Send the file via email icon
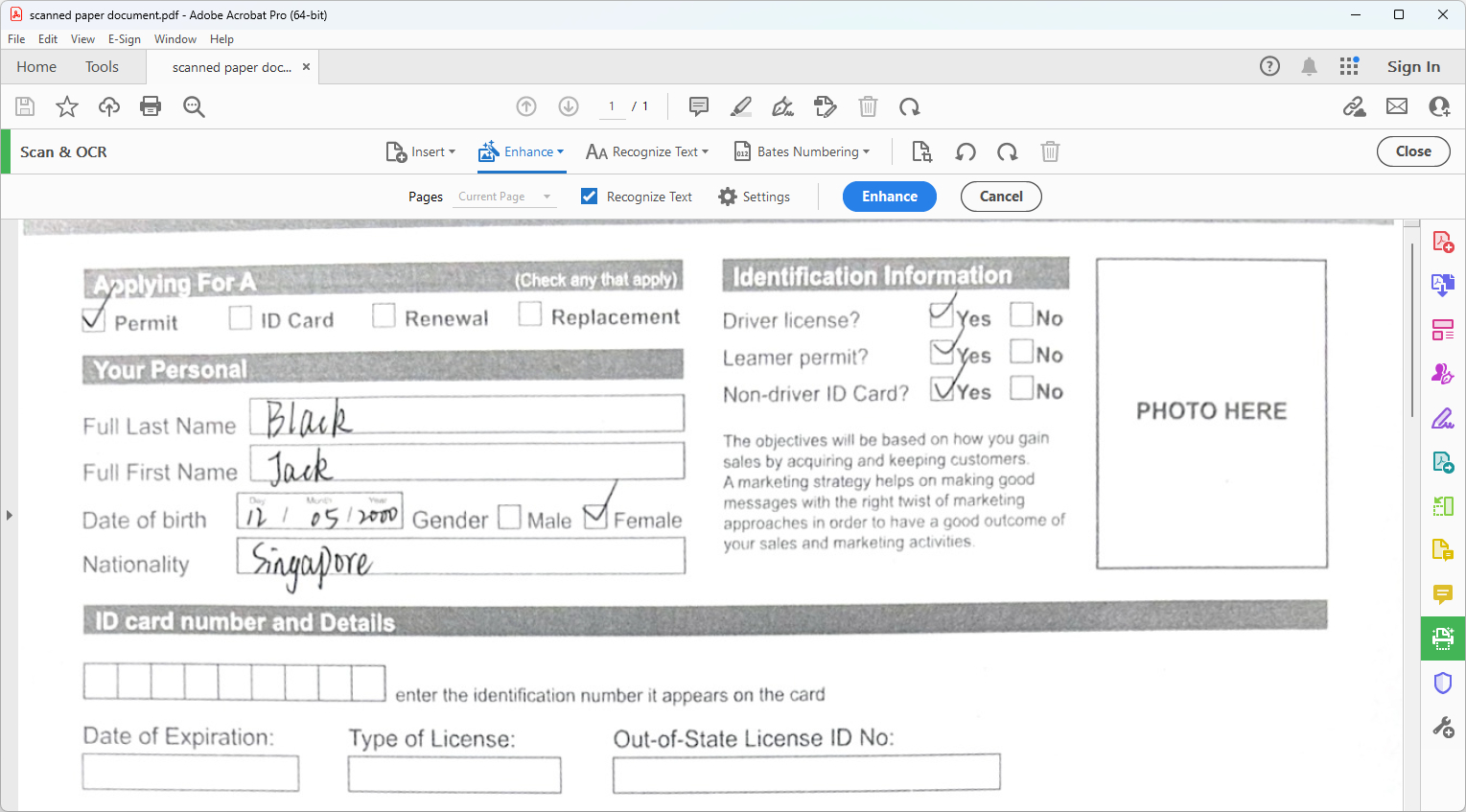 (x=1397, y=106)
